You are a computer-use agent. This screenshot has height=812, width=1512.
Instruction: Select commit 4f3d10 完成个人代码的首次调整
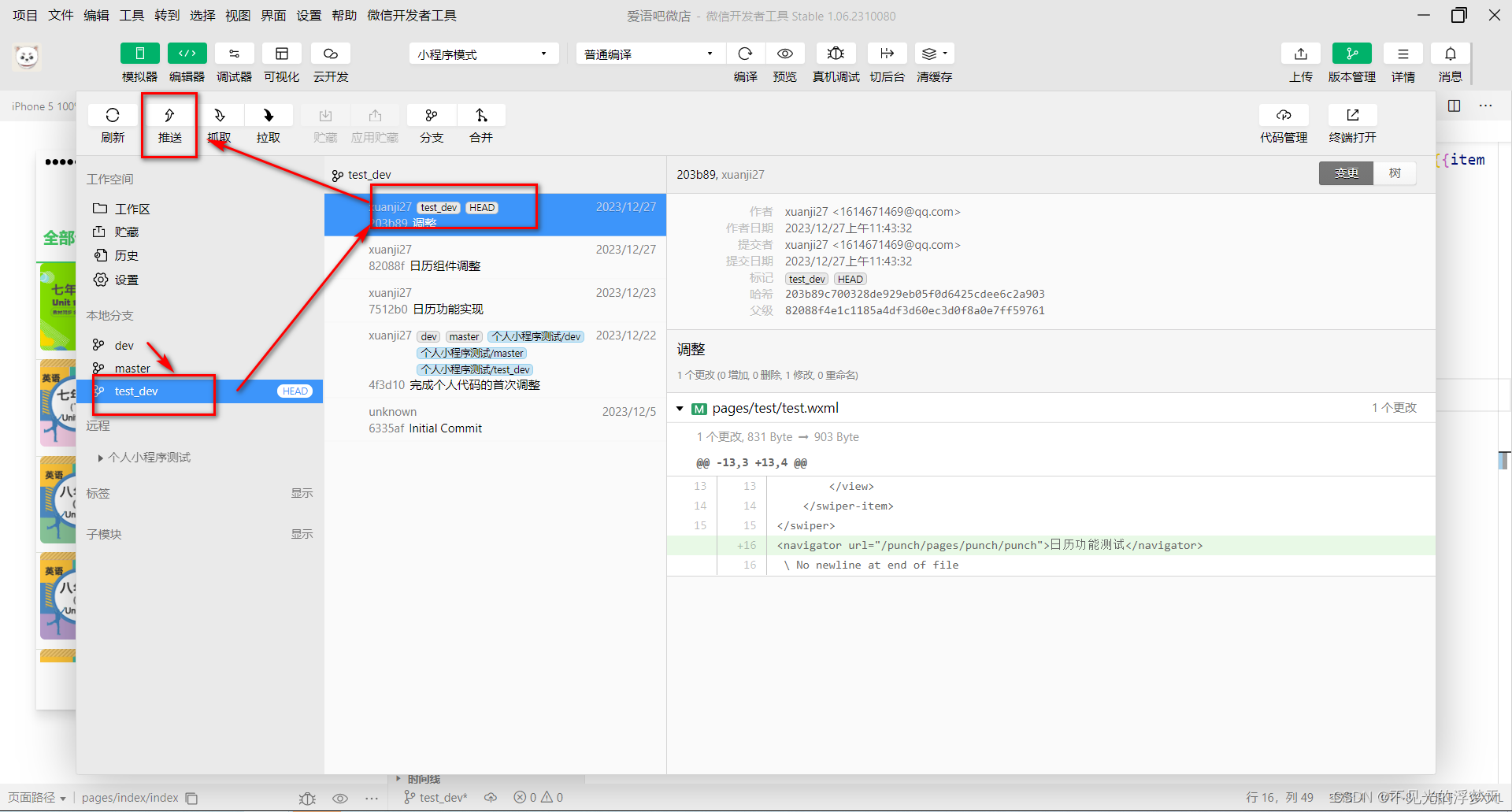click(495, 360)
